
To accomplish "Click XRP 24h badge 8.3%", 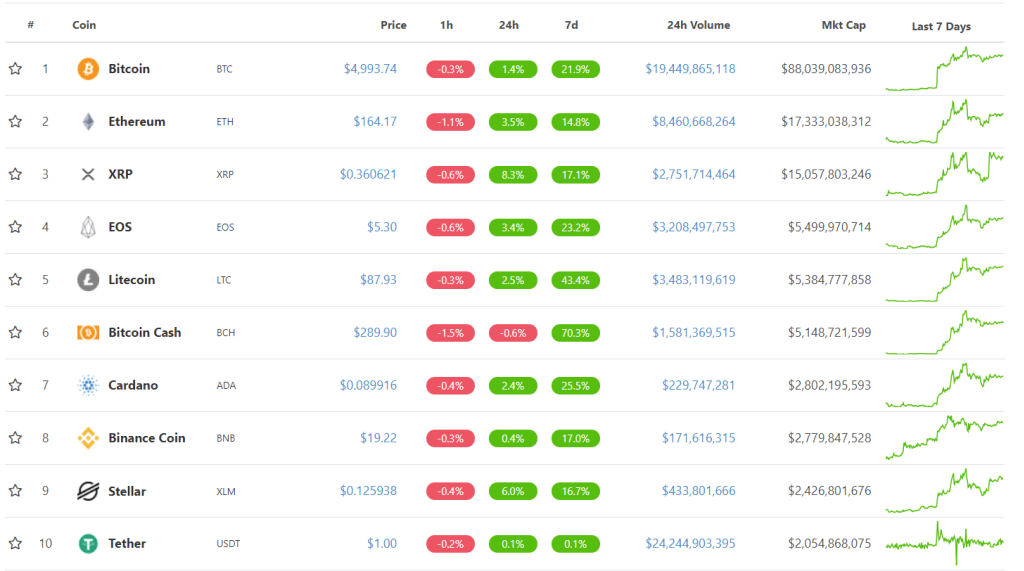I will click(x=513, y=175).
